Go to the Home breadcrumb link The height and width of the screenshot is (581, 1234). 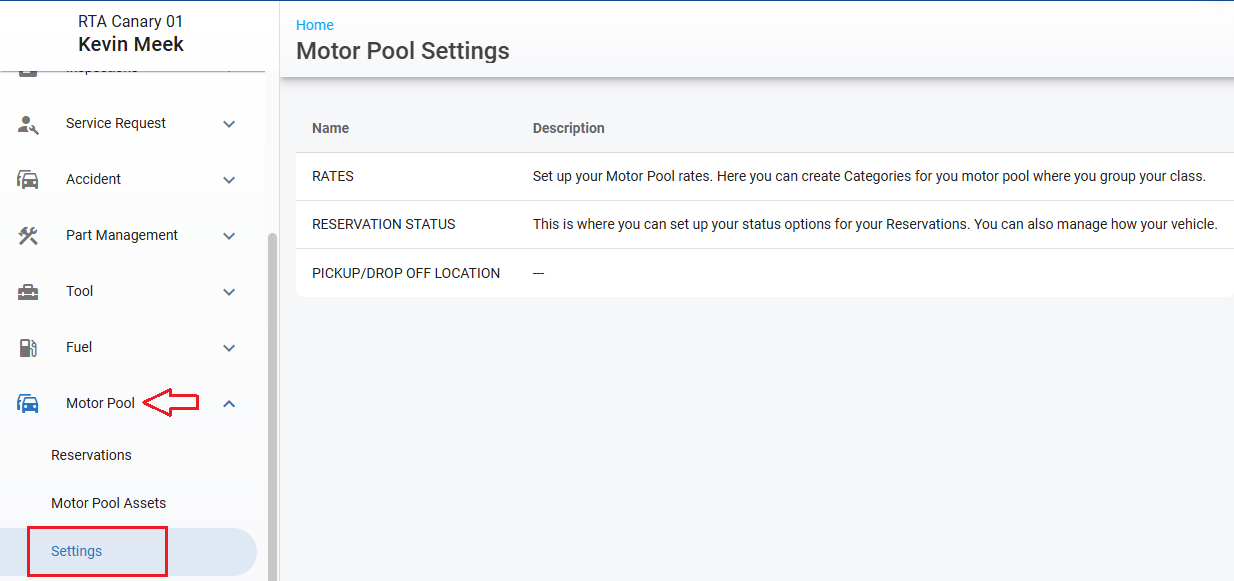315,25
